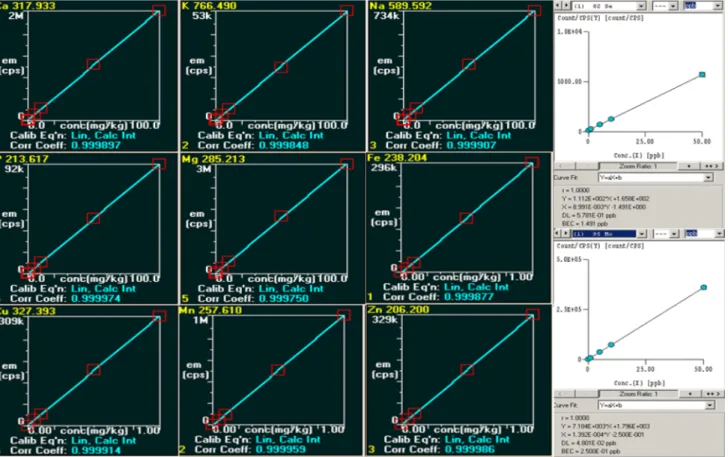This screenshot has height=457, width=728.
Task: Select the Mn 257.610 plot title
Action: tap(210, 310)
